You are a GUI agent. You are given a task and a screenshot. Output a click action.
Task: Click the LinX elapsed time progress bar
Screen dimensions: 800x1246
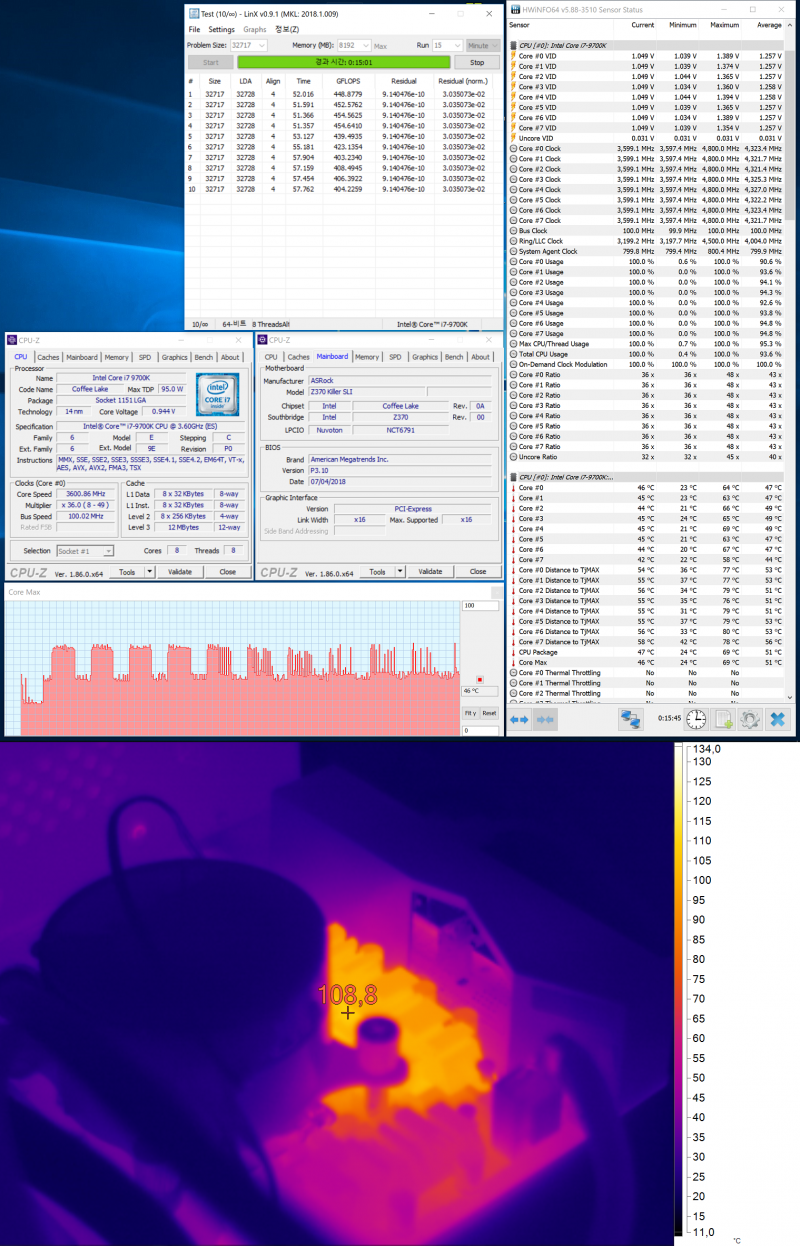[343, 62]
